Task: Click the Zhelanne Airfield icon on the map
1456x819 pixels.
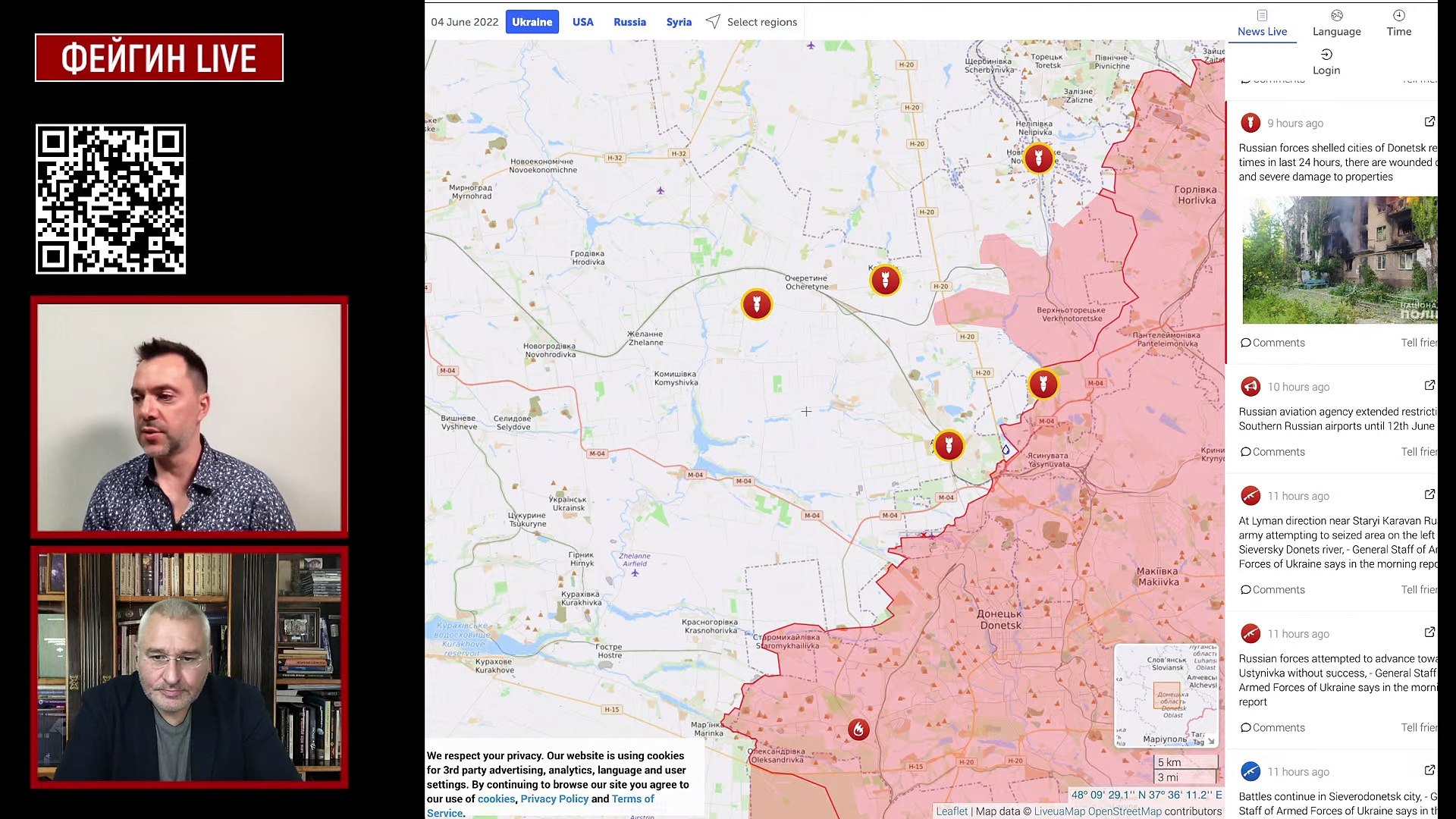Action: coord(635,573)
